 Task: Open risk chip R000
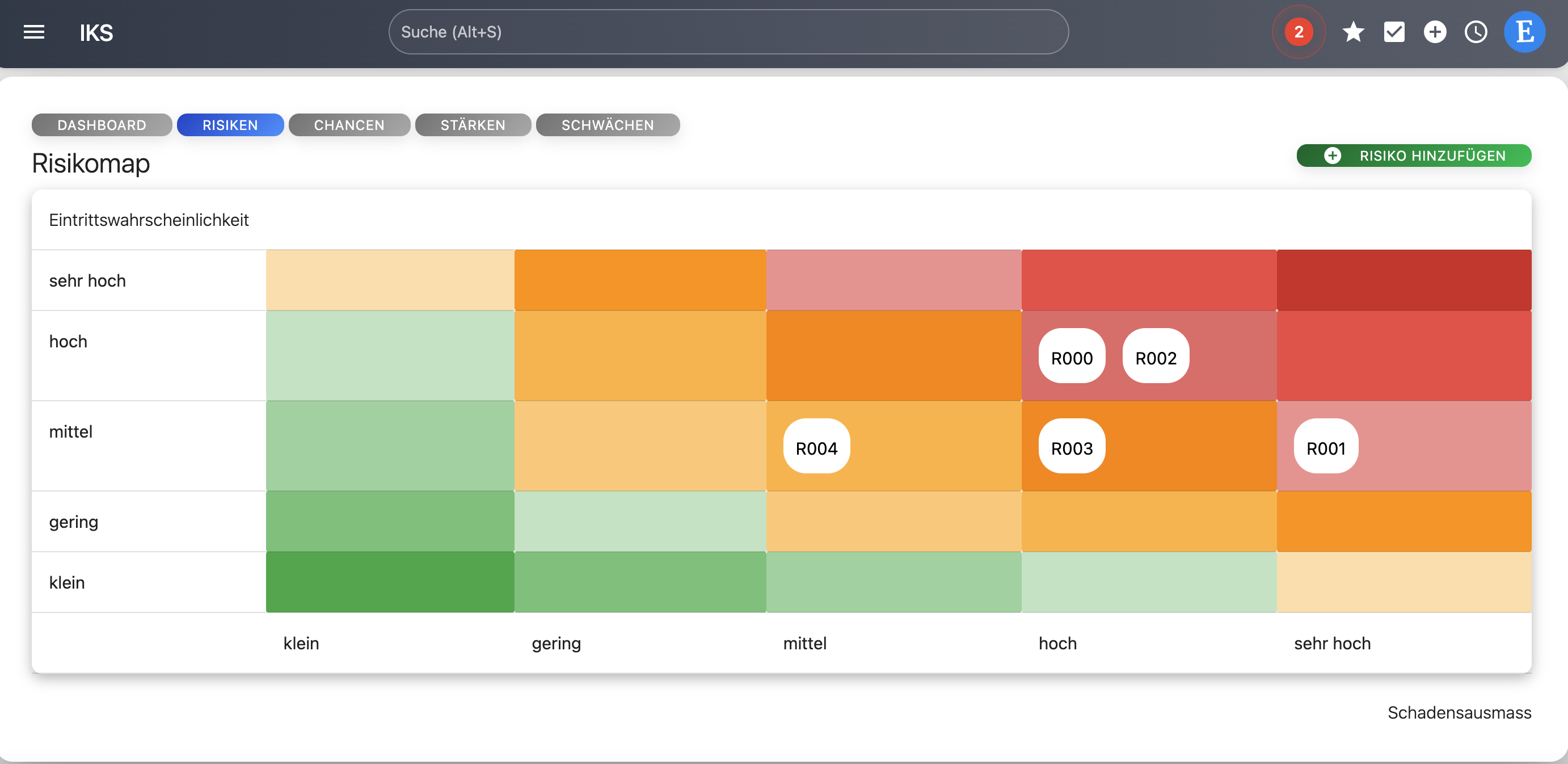(1071, 358)
